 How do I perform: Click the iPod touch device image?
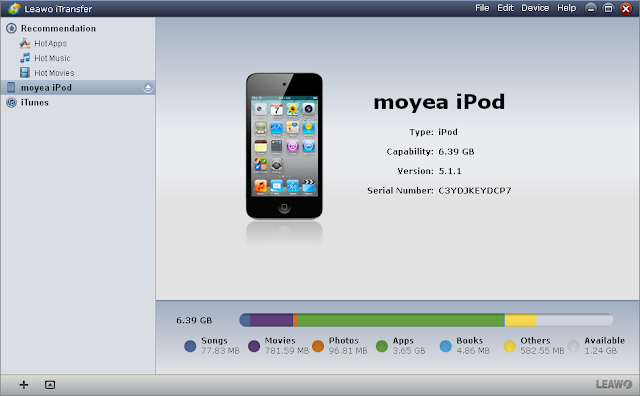pyautogui.click(x=284, y=146)
